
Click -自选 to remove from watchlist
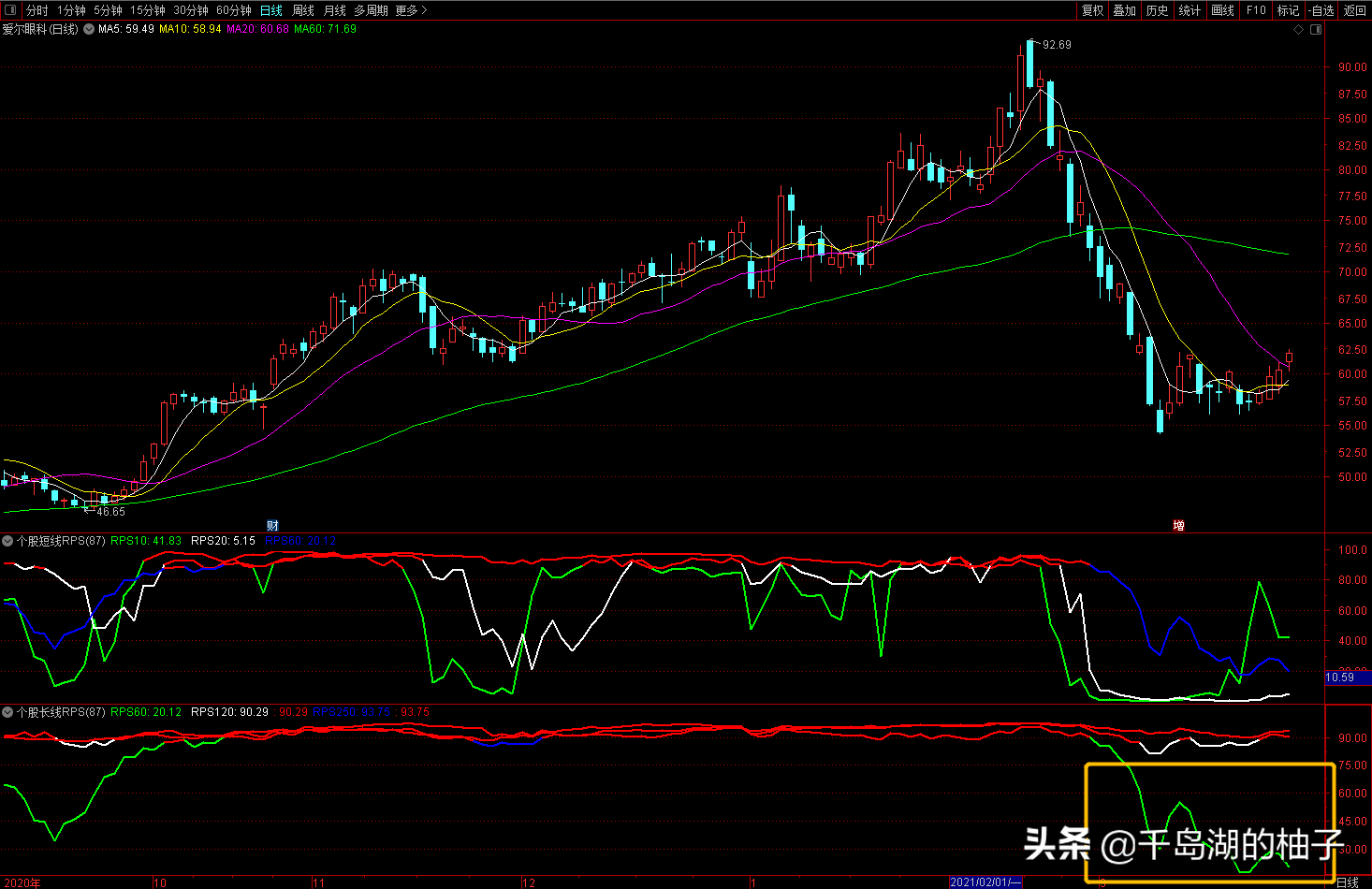[x=1321, y=10]
